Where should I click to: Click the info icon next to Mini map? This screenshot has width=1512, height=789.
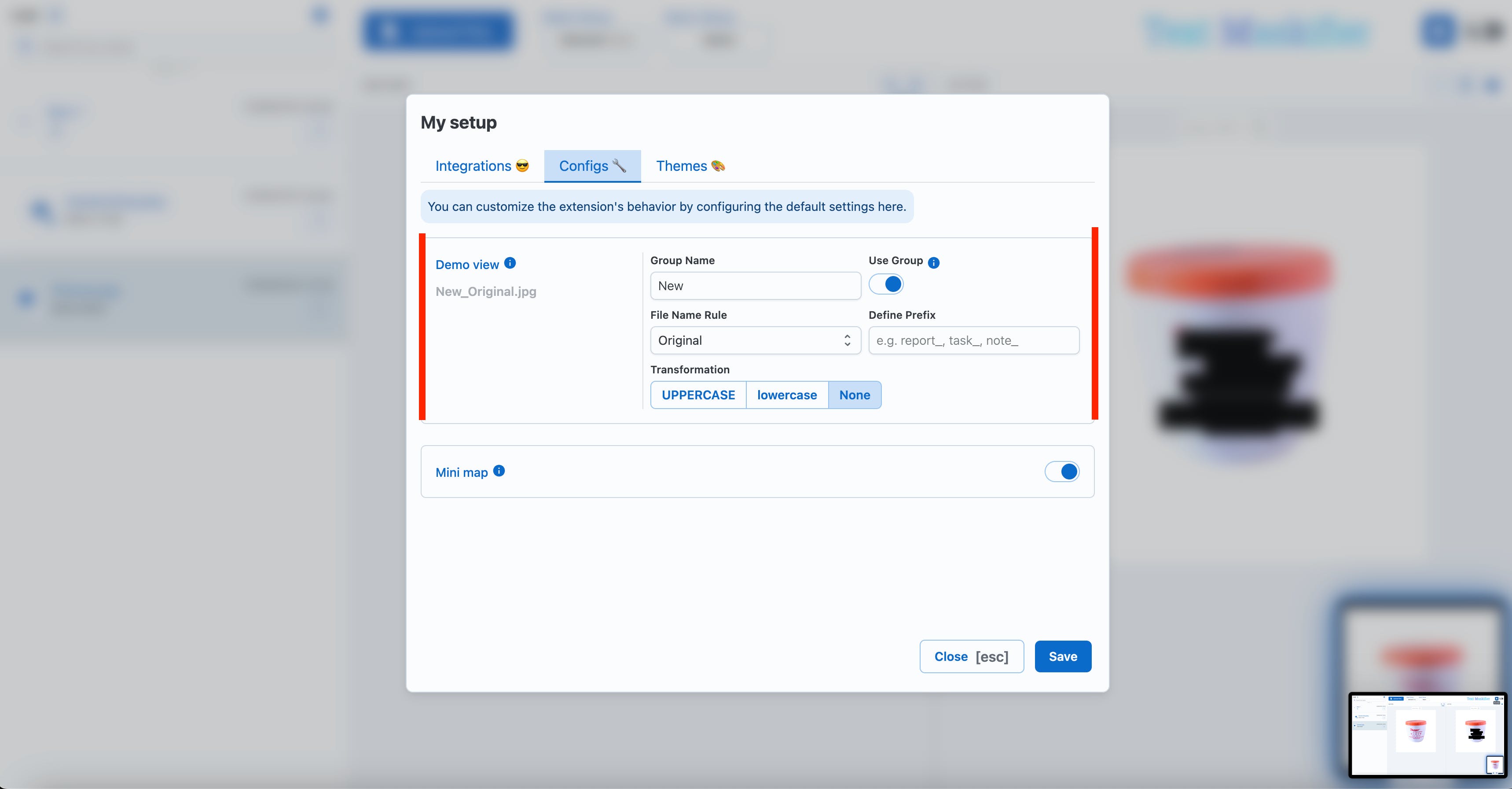coord(499,471)
